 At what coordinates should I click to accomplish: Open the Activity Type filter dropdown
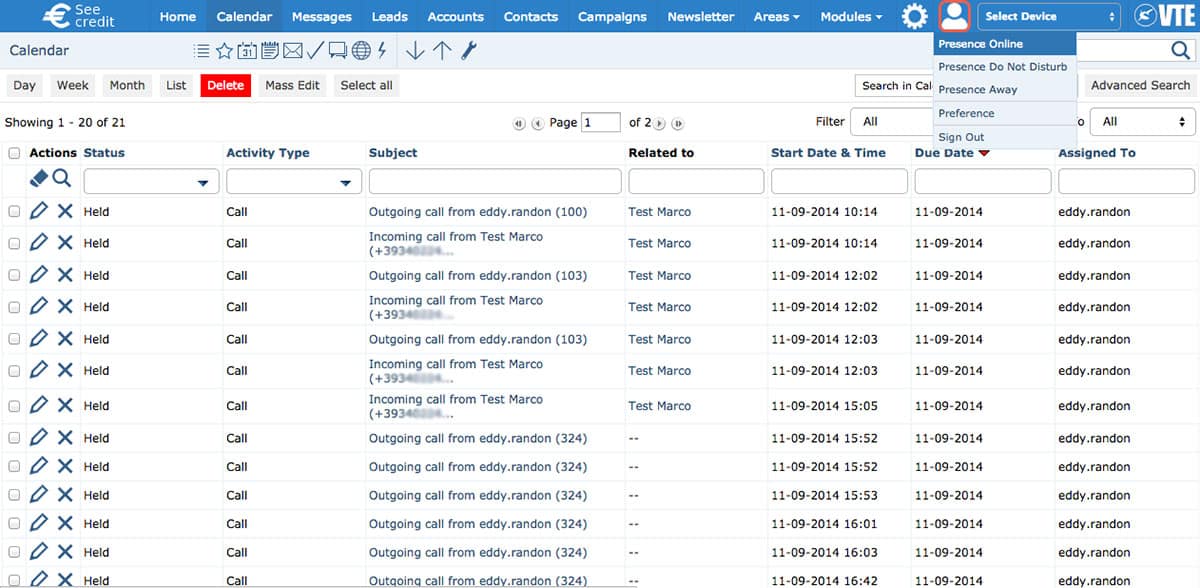(x=294, y=181)
